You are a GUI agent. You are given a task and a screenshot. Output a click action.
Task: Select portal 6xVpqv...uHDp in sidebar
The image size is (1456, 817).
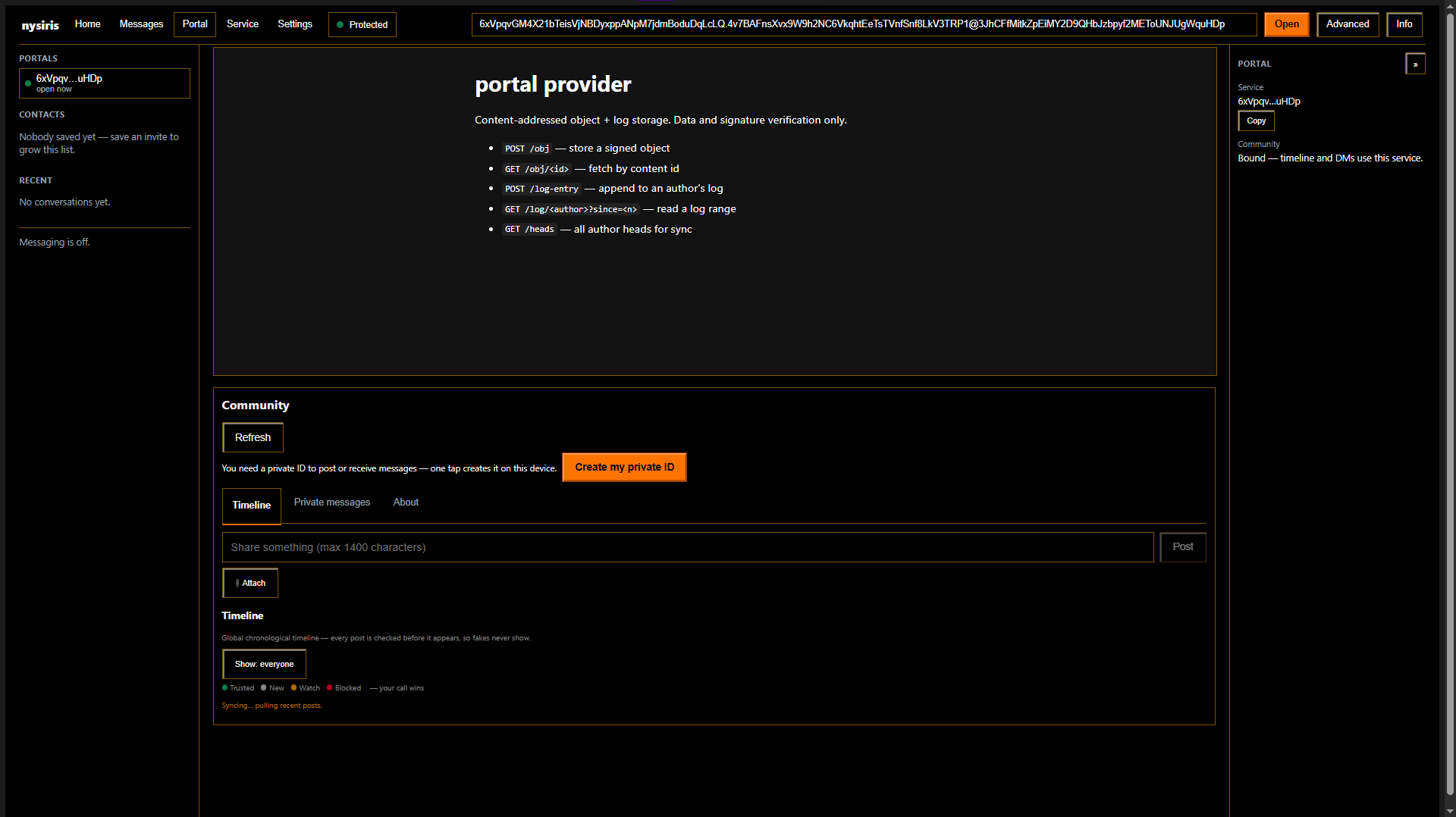(x=105, y=83)
